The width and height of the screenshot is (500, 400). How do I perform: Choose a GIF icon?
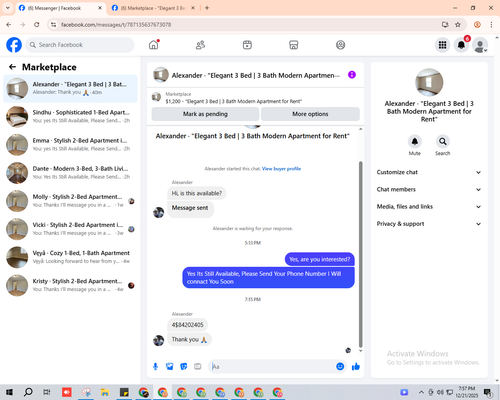(x=198, y=367)
